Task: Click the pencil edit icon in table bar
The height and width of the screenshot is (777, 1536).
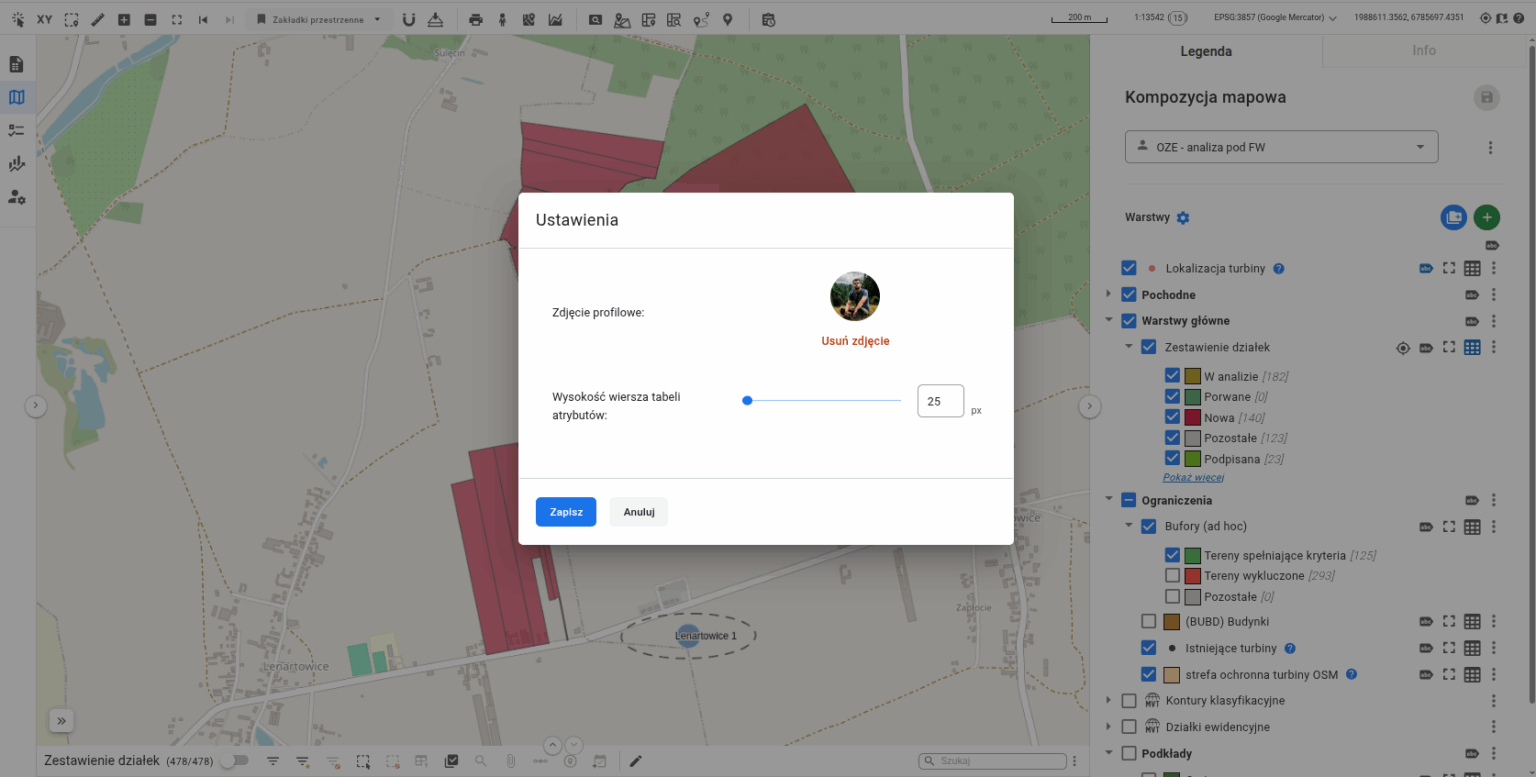Action: pos(636,761)
